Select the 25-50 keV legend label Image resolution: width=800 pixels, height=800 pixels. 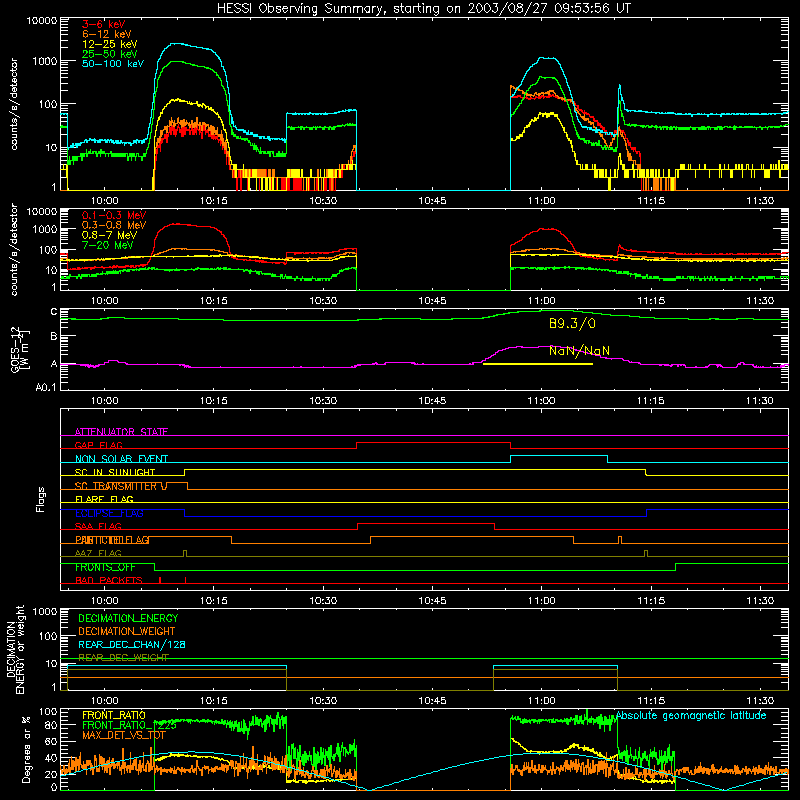click(x=110, y=54)
